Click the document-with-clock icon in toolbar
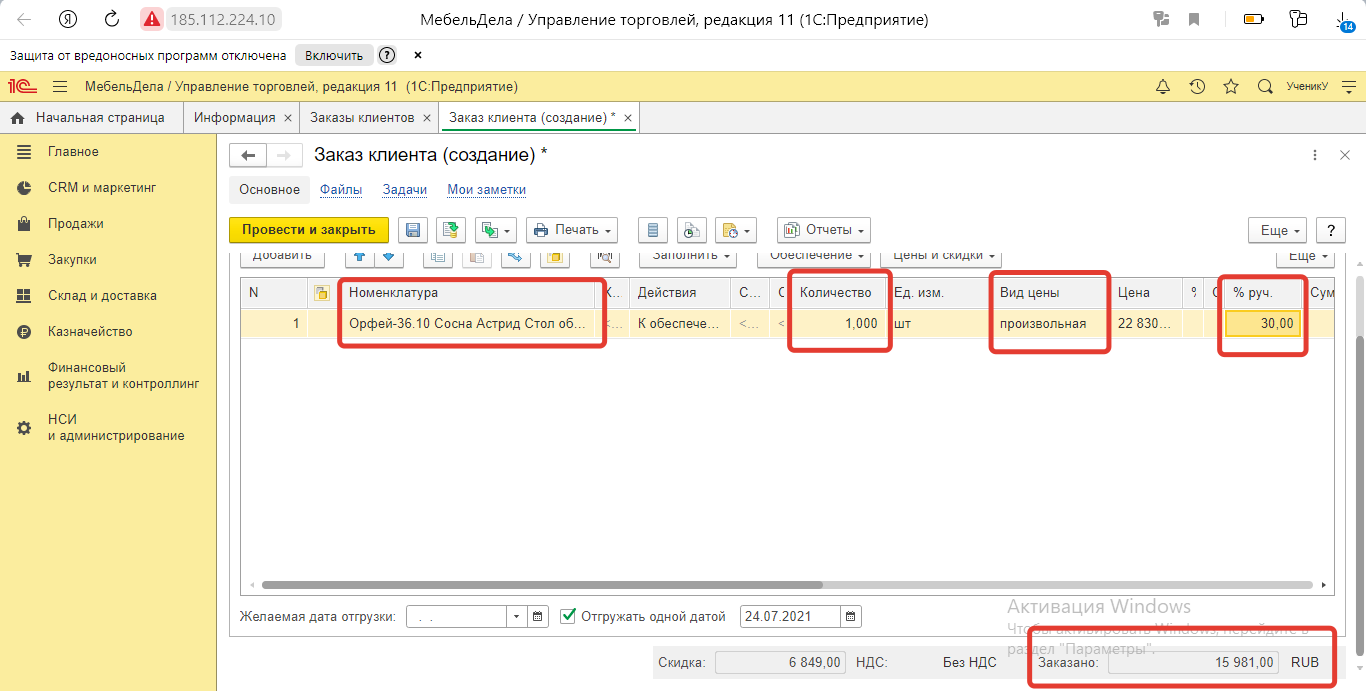The height and width of the screenshot is (691, 1366). pos(691,230)
